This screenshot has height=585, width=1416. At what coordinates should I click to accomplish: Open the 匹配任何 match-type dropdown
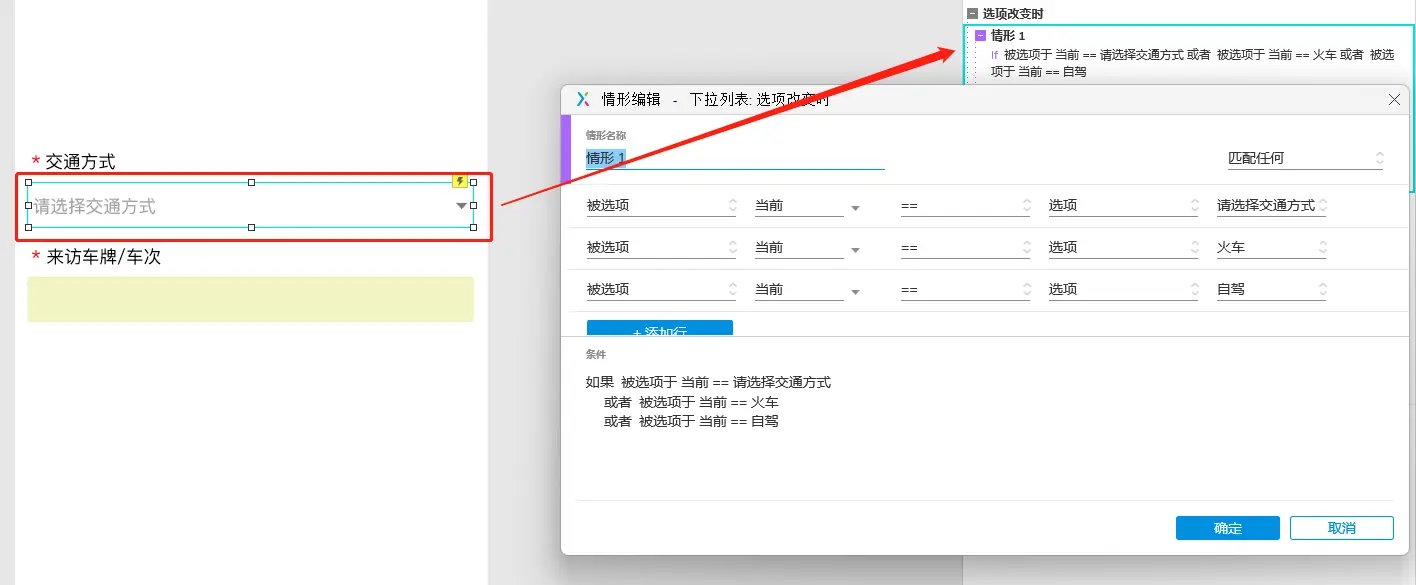[x=1305, y=158]
